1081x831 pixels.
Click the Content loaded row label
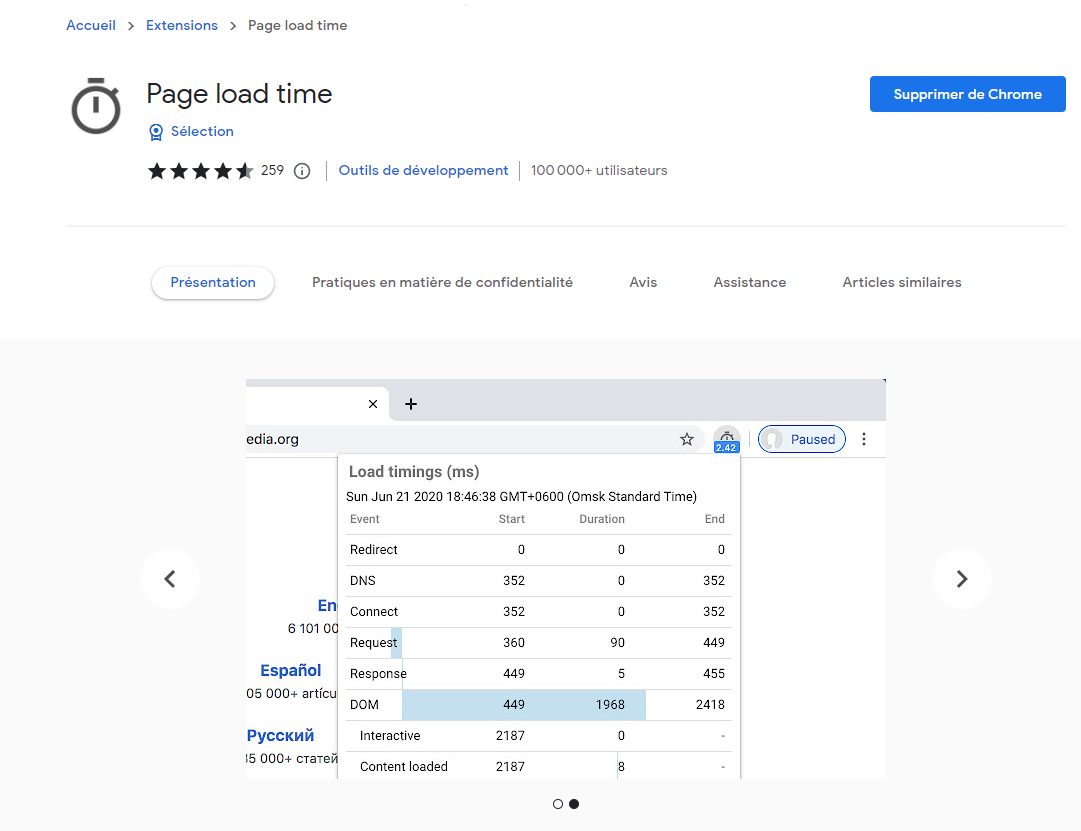(404, 767)
